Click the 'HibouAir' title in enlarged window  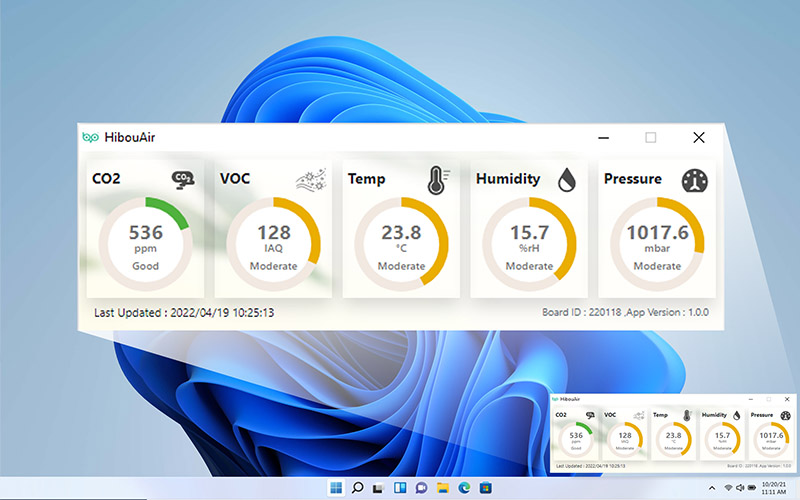[130, 137]
